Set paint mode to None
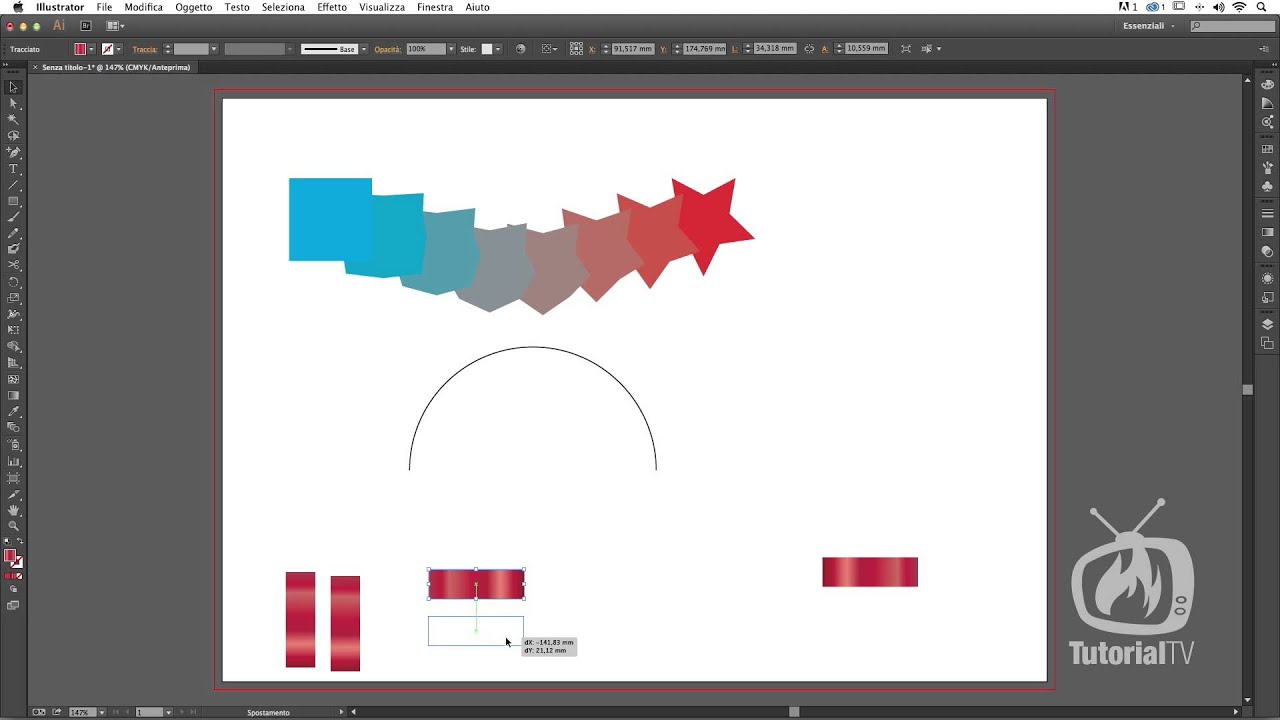Screen dimensions: 1280x720 pos(20,576)
